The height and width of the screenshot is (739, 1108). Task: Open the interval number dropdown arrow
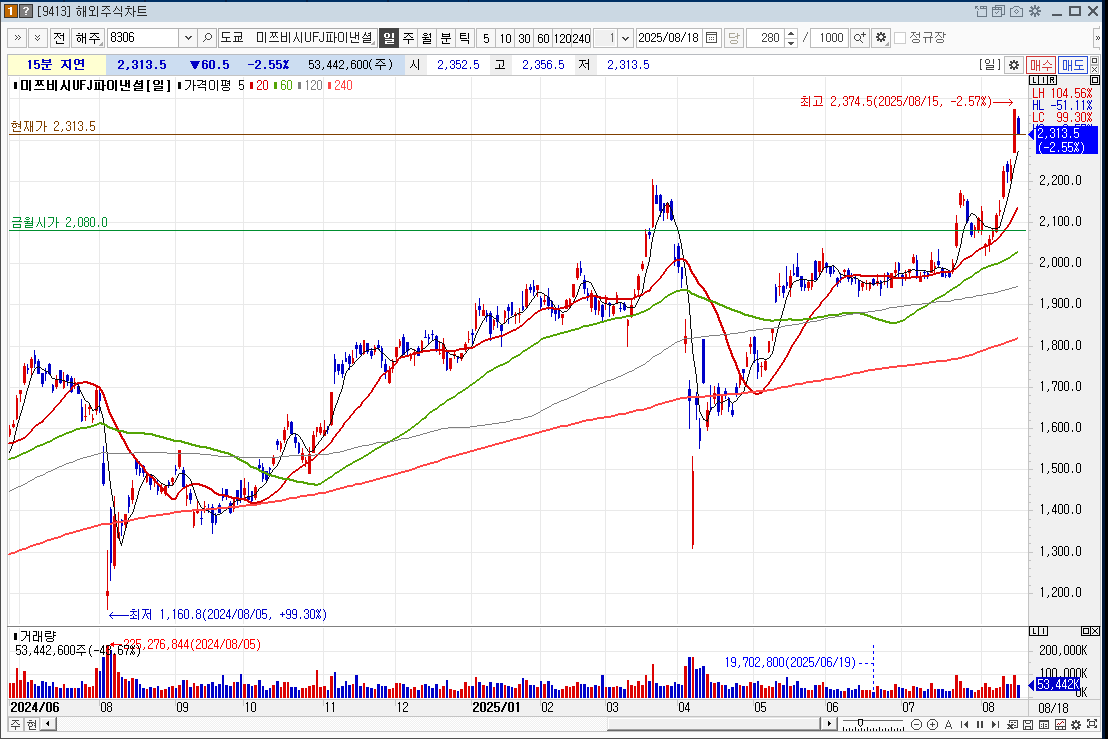tap(626, 38)
